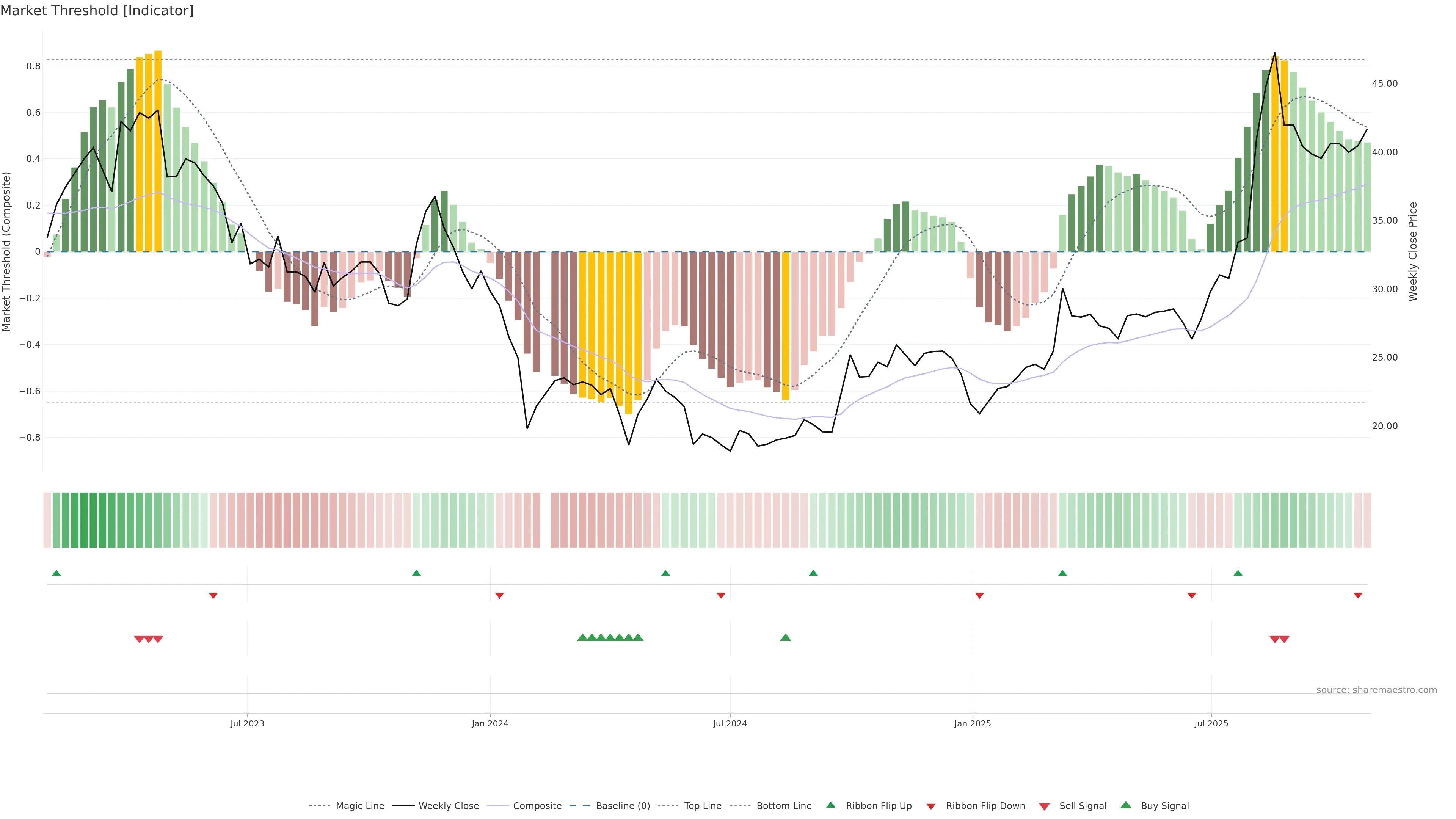Click the isolated Buy Signal triangle after Jul 2024
Viewport: 1456px width, 819px height.
click(x=785, y=637)
